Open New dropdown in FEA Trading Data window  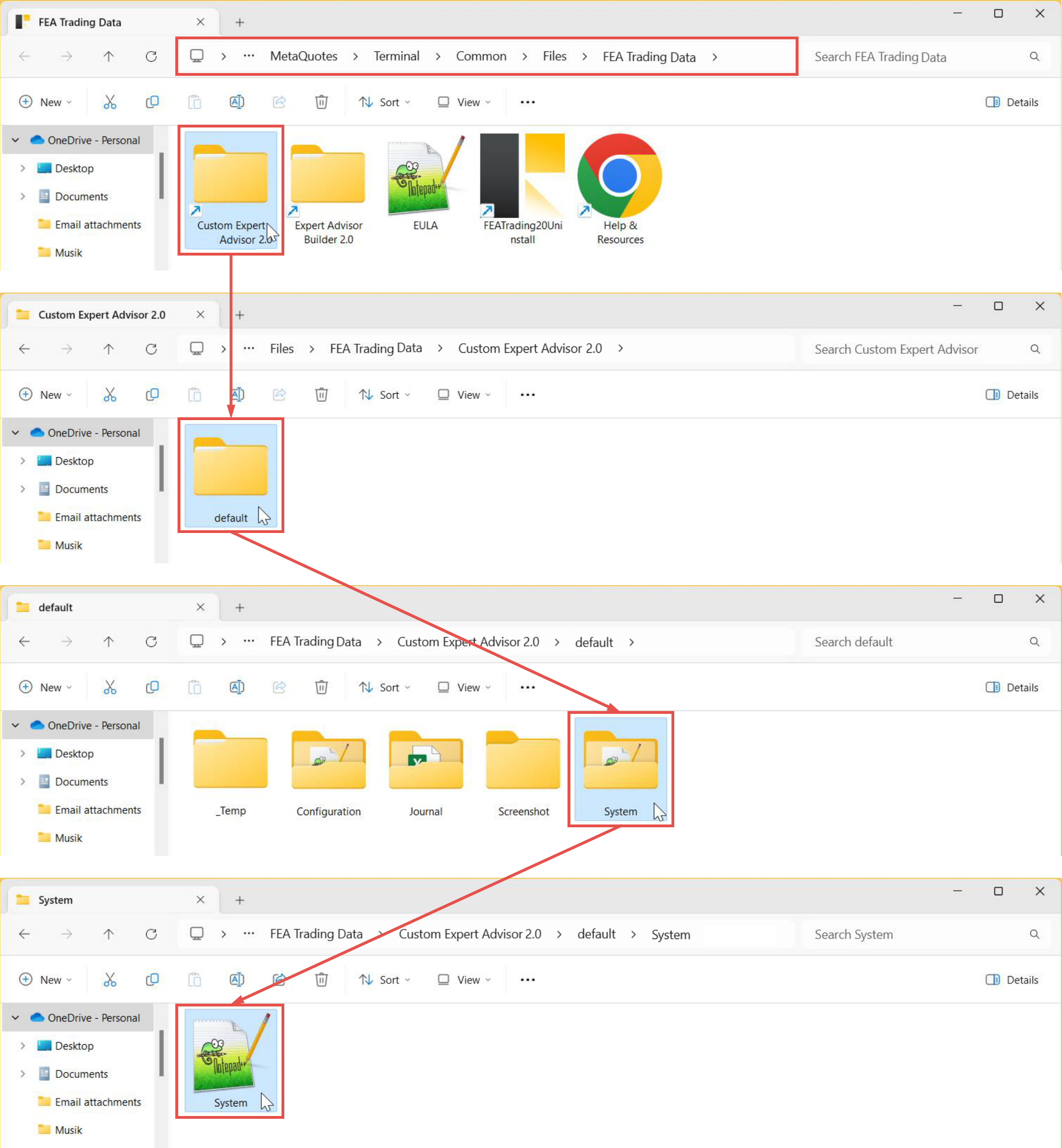[46, 102]
